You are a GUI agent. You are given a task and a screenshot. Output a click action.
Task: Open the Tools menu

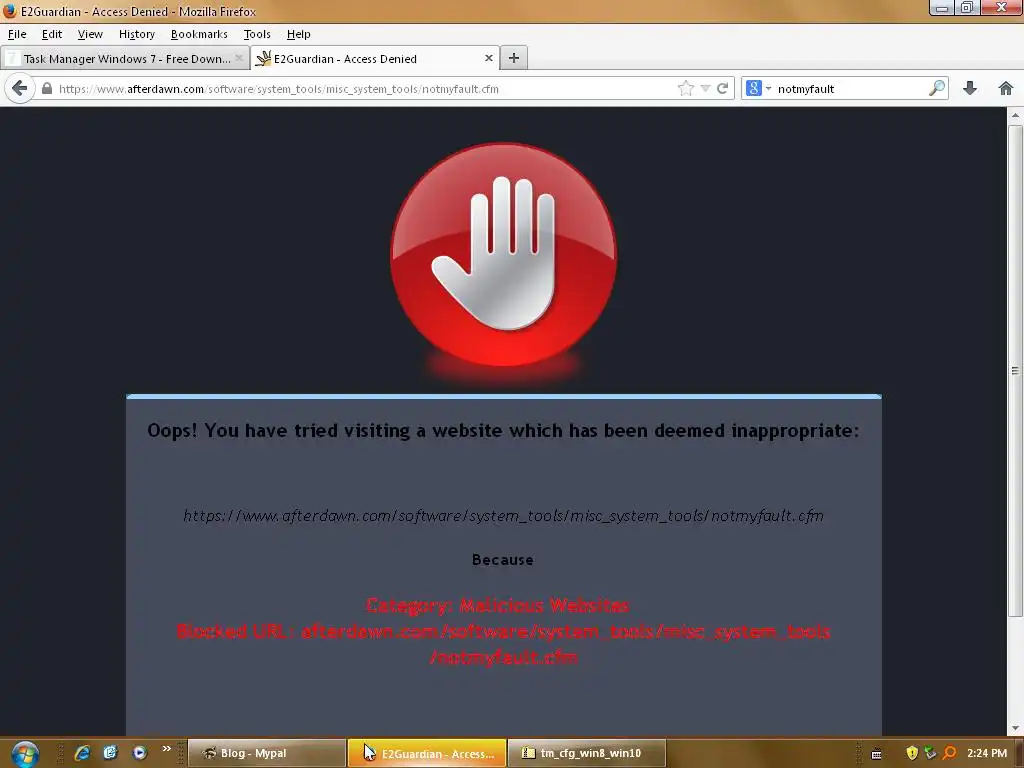tap(257, 34)
